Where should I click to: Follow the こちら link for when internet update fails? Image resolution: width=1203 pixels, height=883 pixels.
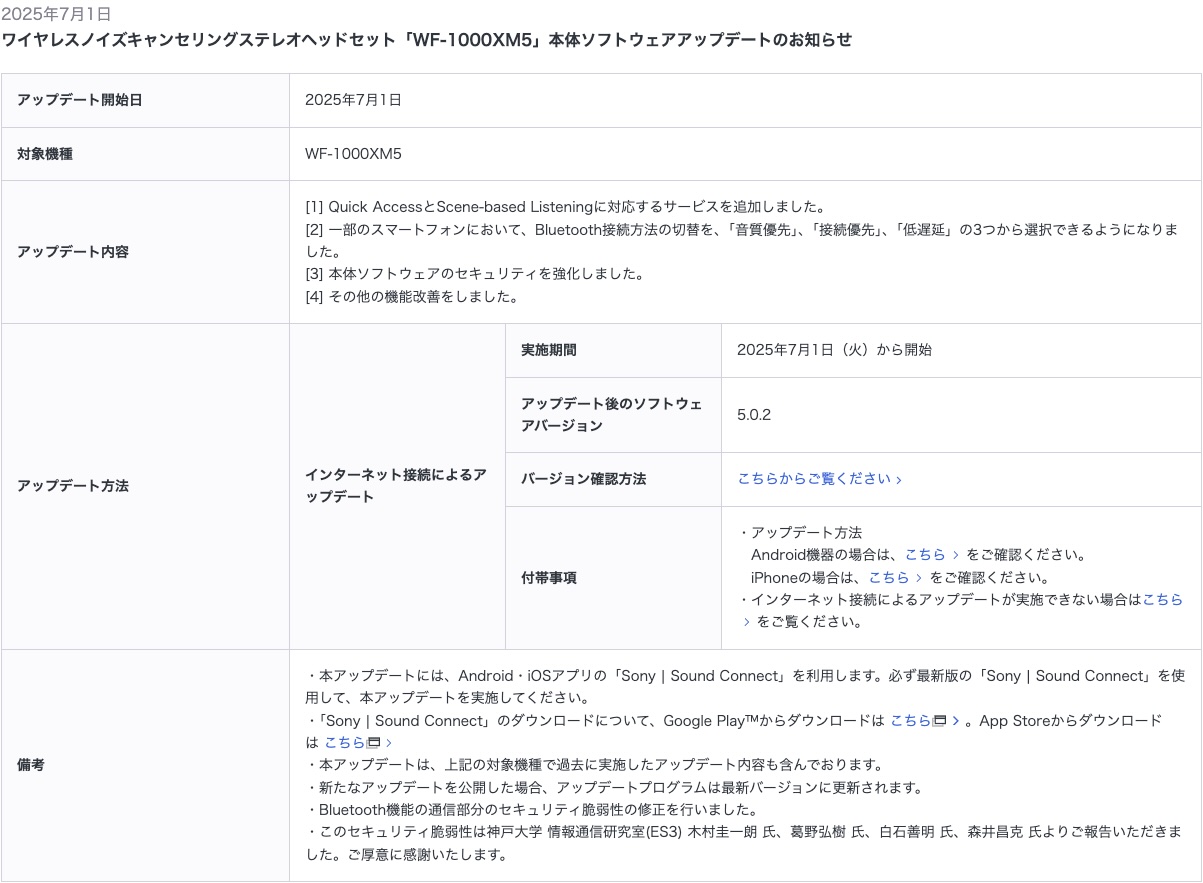click(1162, 600)
